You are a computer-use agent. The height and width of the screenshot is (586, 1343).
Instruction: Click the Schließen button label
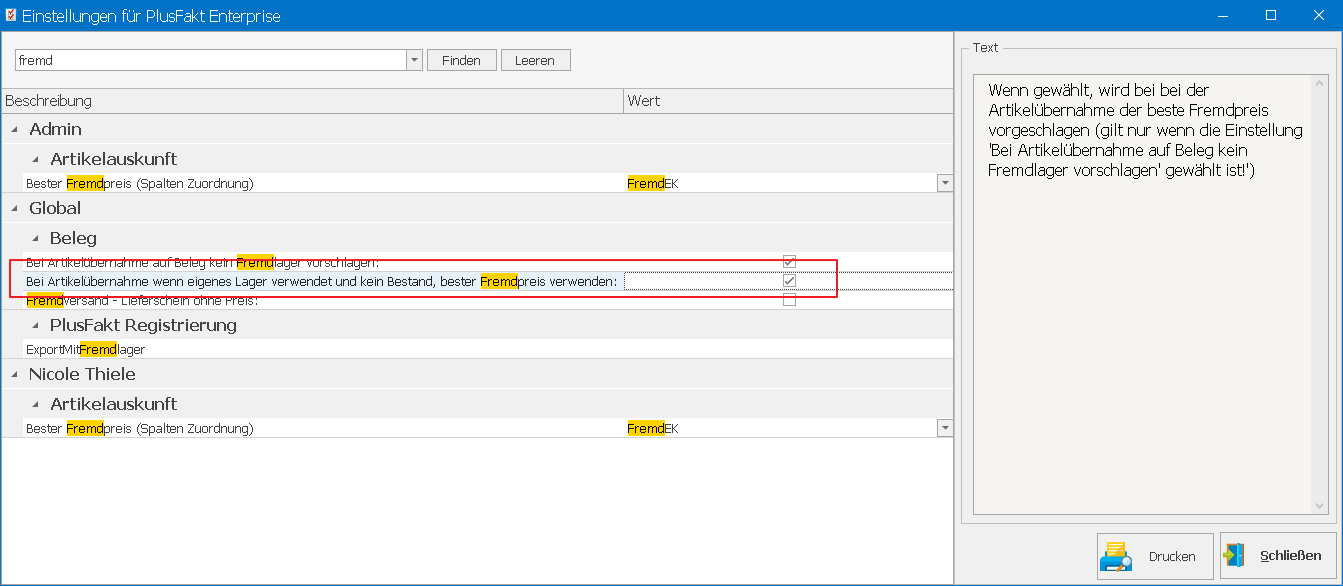(x=1291, y=555)
